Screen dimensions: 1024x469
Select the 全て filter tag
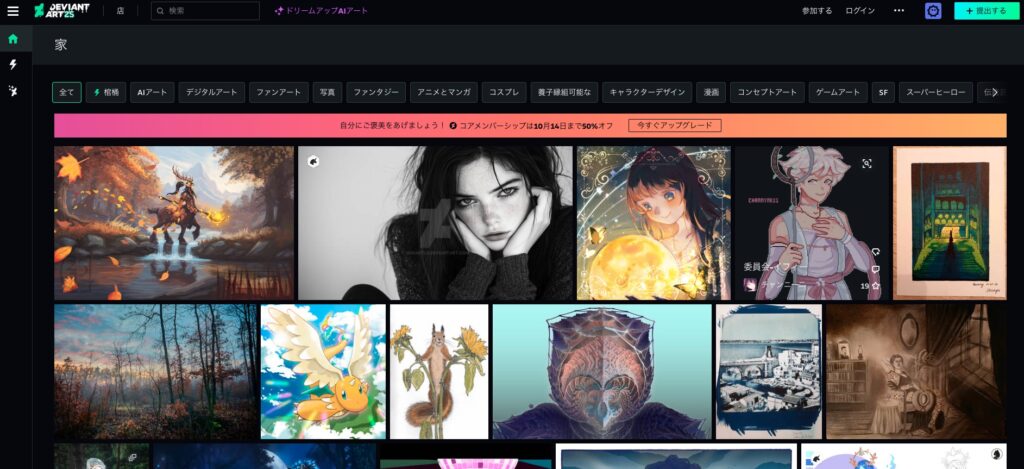tap(66, 92)
